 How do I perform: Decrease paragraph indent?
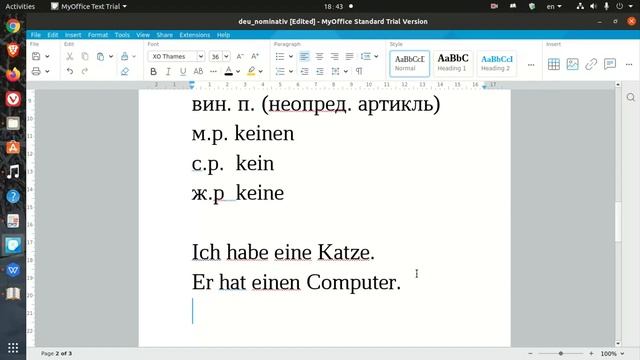click(304, 71)
